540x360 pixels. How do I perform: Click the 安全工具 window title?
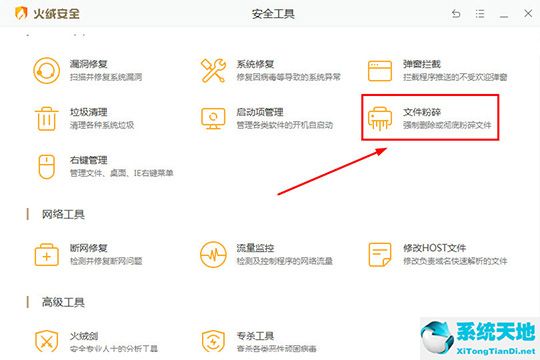point(273,14)
